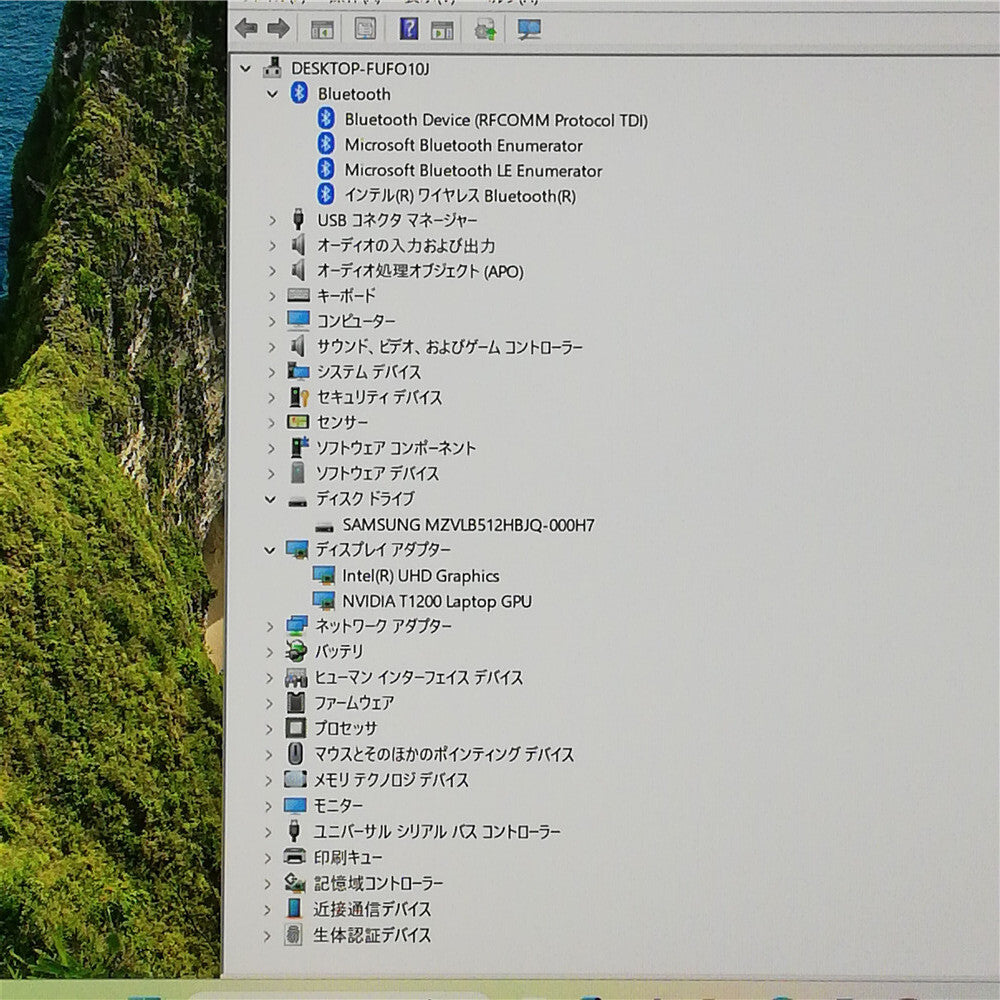Expand the ネットワーク アダプター category
The image size is (1000, 1000).
(x=270, y=627)
